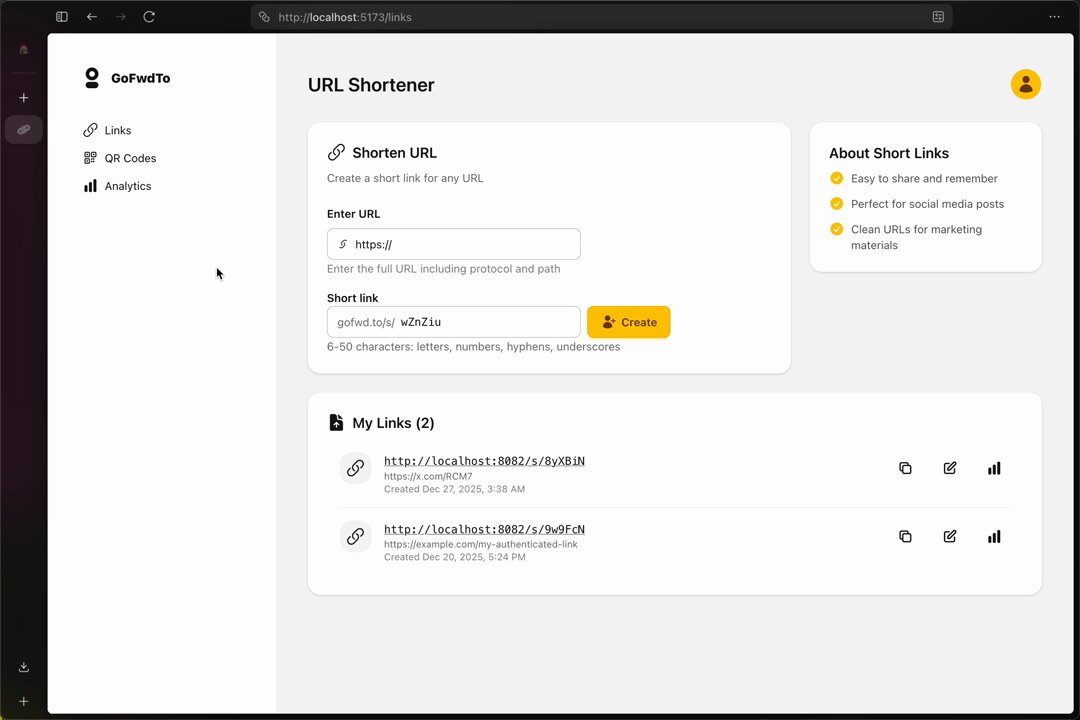Open the Links sidebar item
Image resolution: width=1080 pixels, height=720 pixels.
(117, 130)
